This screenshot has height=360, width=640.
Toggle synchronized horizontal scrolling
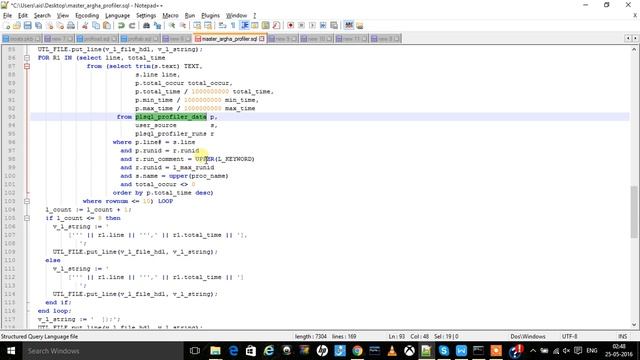pyautogui.click(x=208, y=25)
